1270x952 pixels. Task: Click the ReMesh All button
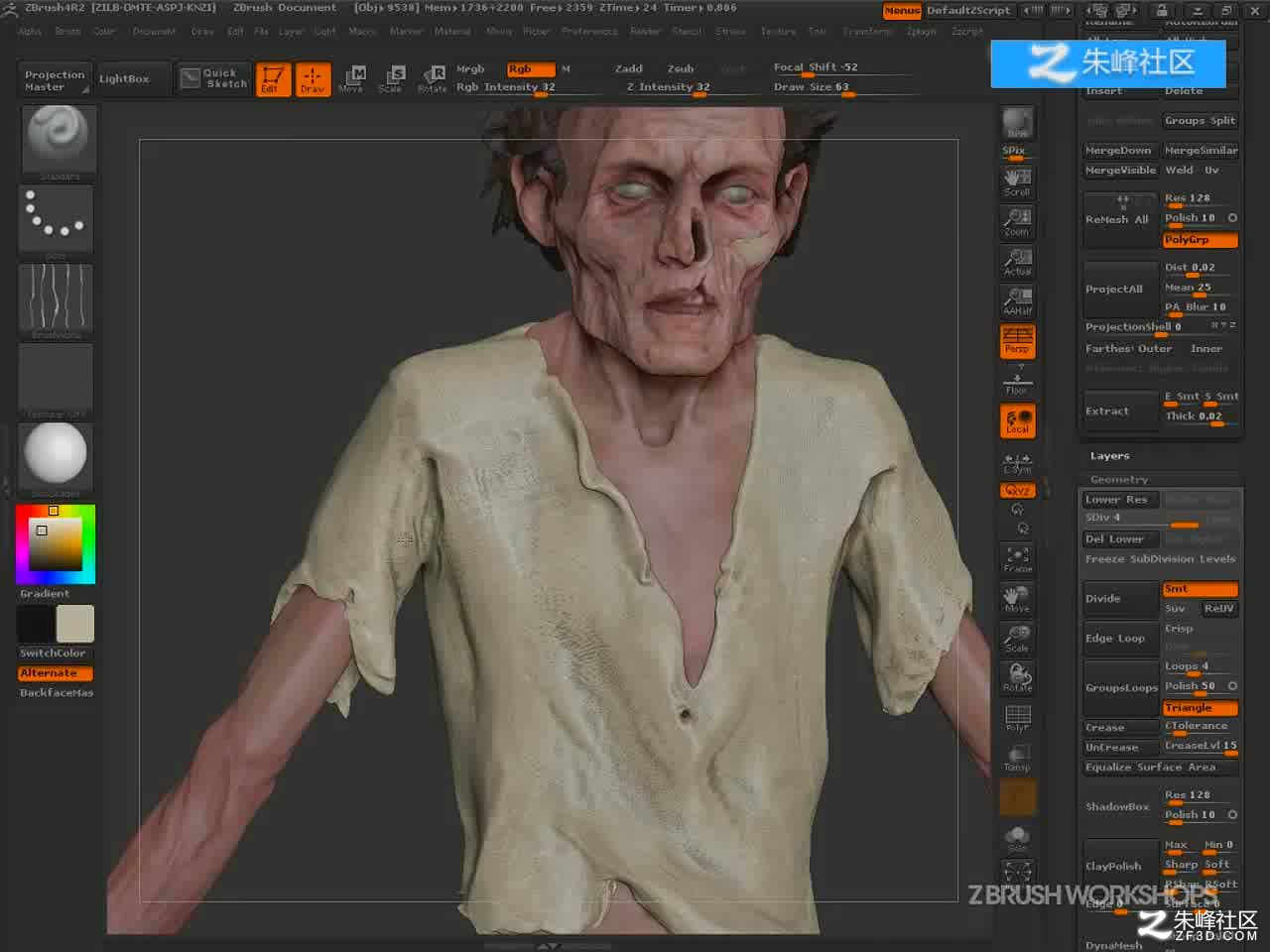[x=1120, y=220]
